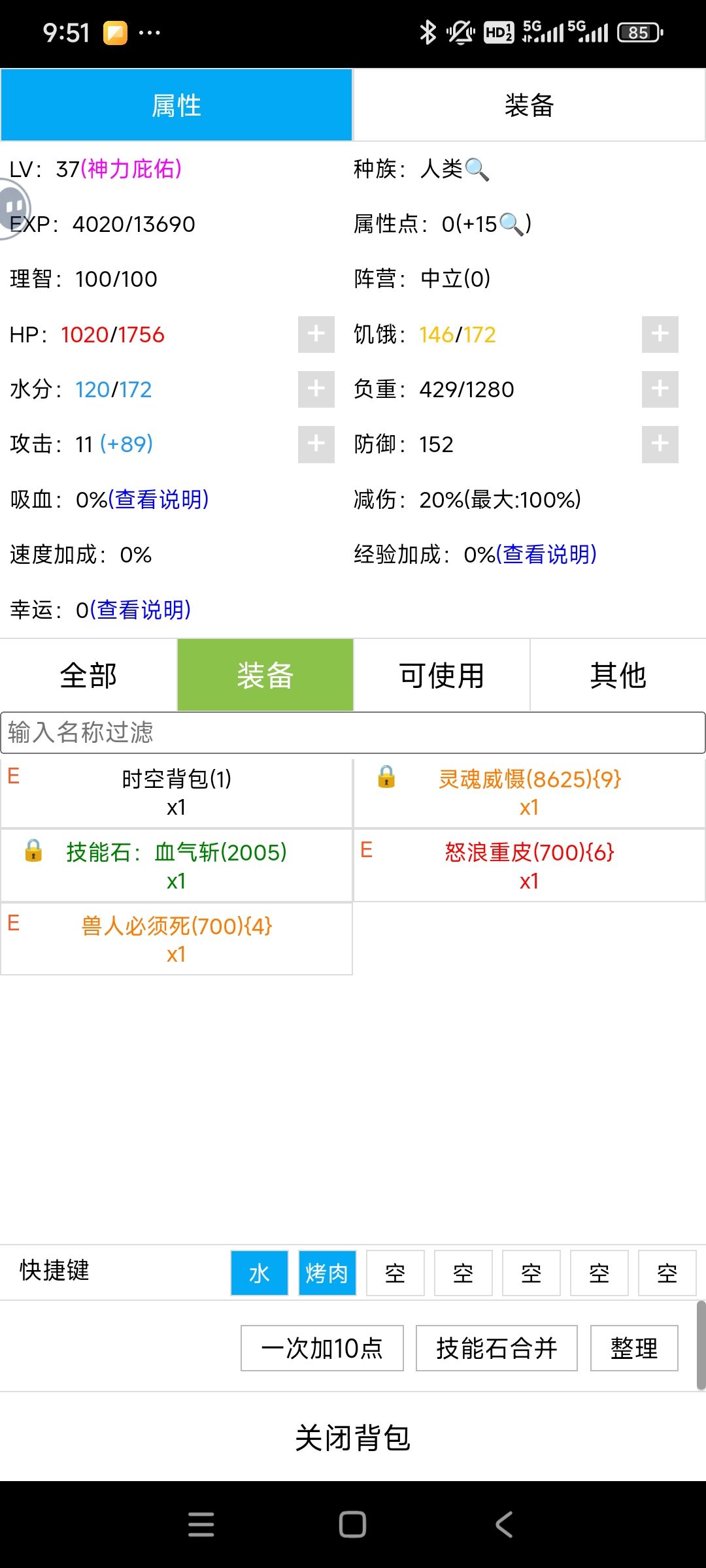Screen dimensions: 706x1568
Task: Click the 一次加10点 button
Action: point(322,1348)
